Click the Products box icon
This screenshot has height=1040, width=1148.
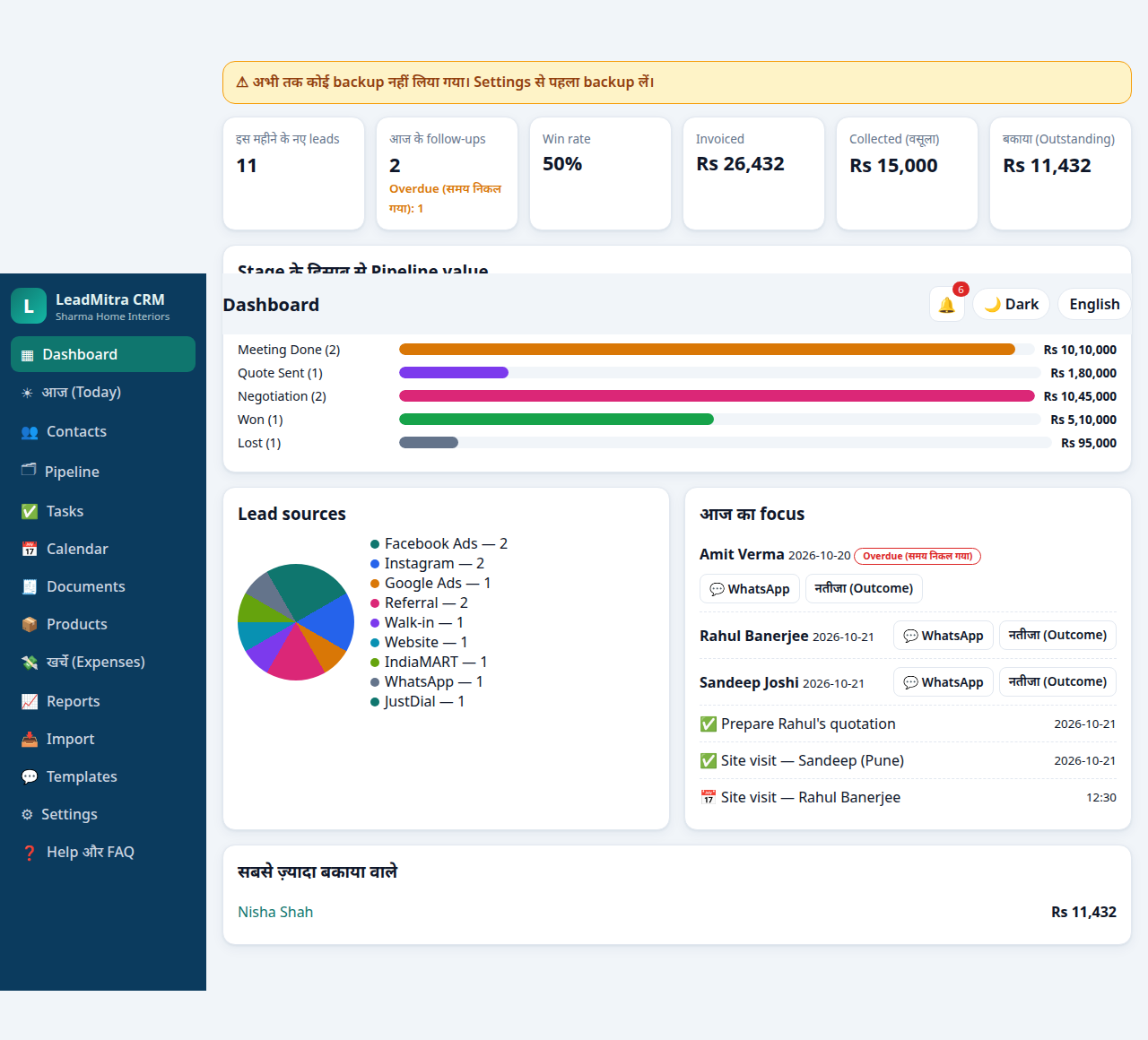[x=30, y=624]
